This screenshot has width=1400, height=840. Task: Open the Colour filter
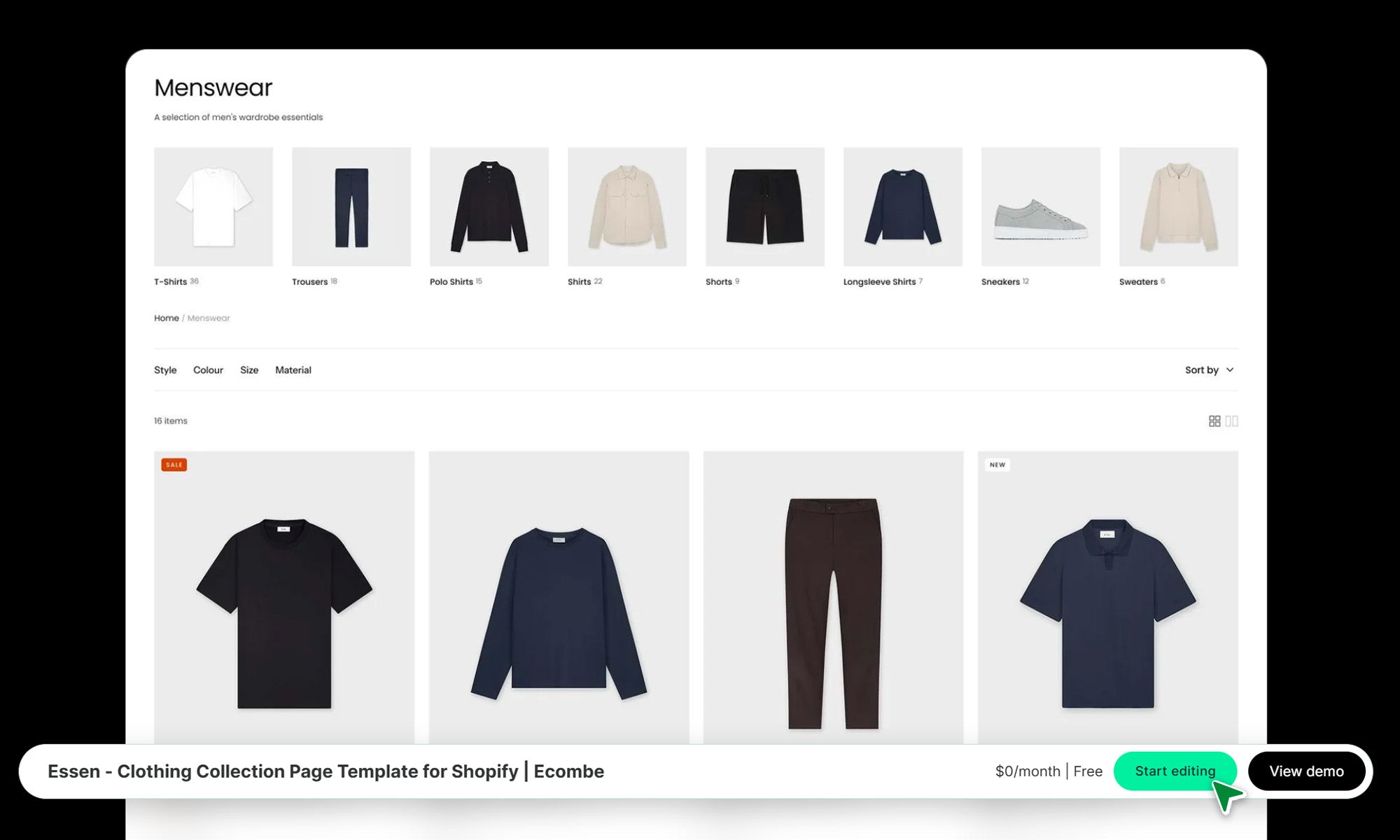[208, 370]
